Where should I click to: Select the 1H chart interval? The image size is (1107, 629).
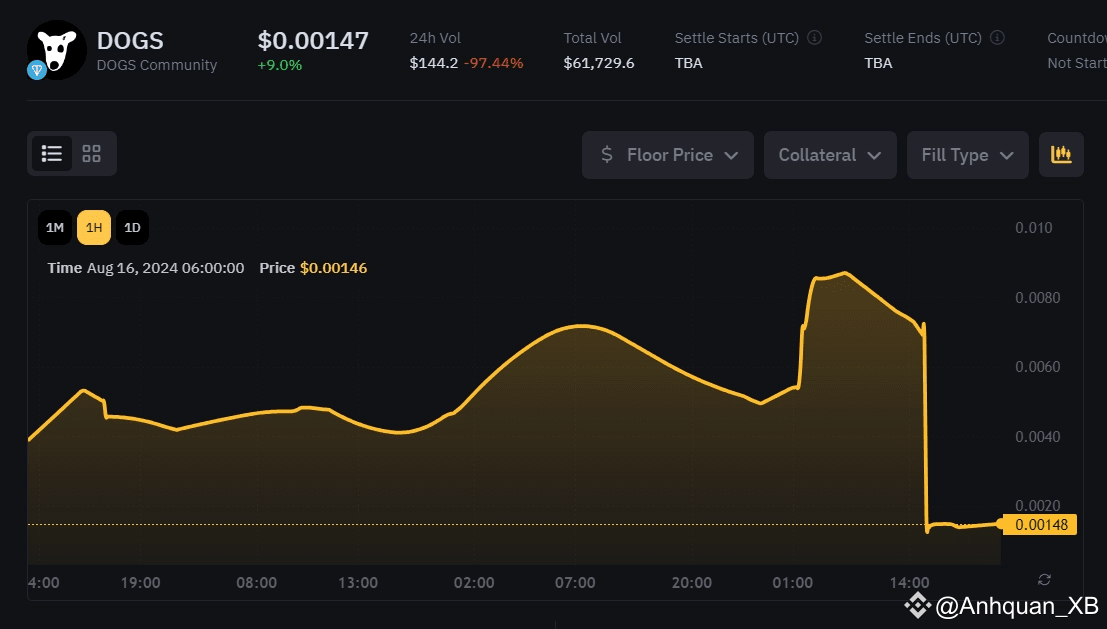[x=94, y=227]
